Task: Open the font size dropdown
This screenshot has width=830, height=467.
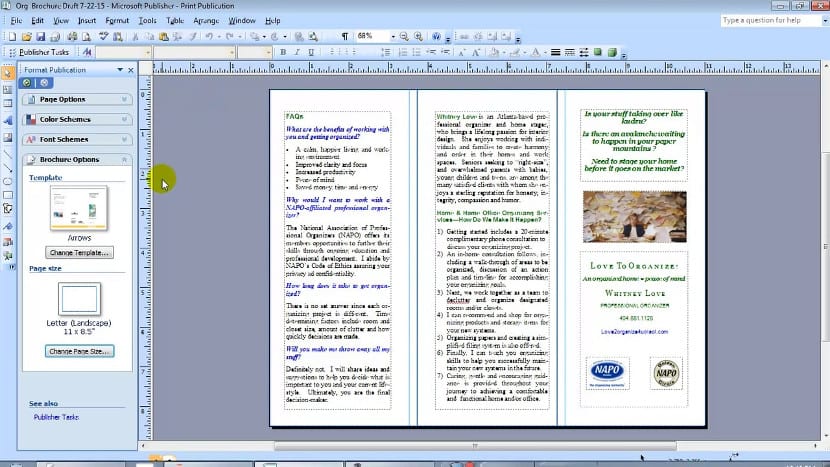Action: [268, 52]
